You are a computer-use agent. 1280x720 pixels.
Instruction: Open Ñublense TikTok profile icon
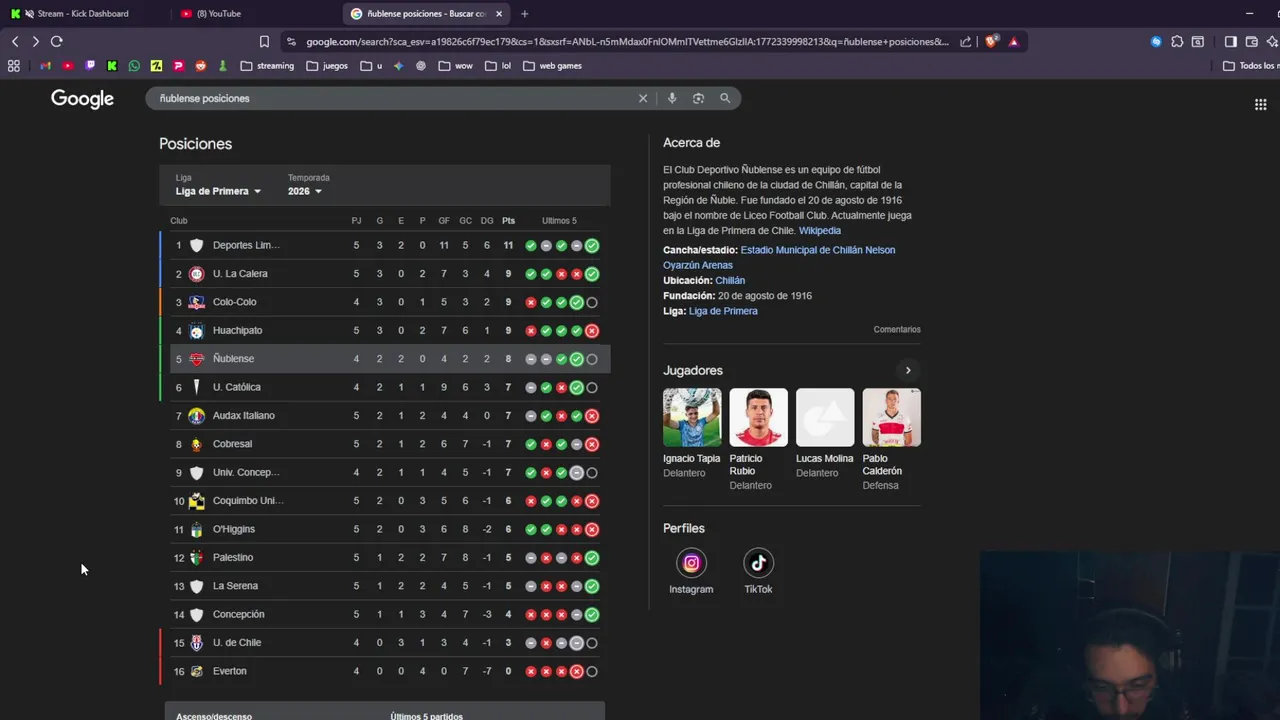click(758, 563)
